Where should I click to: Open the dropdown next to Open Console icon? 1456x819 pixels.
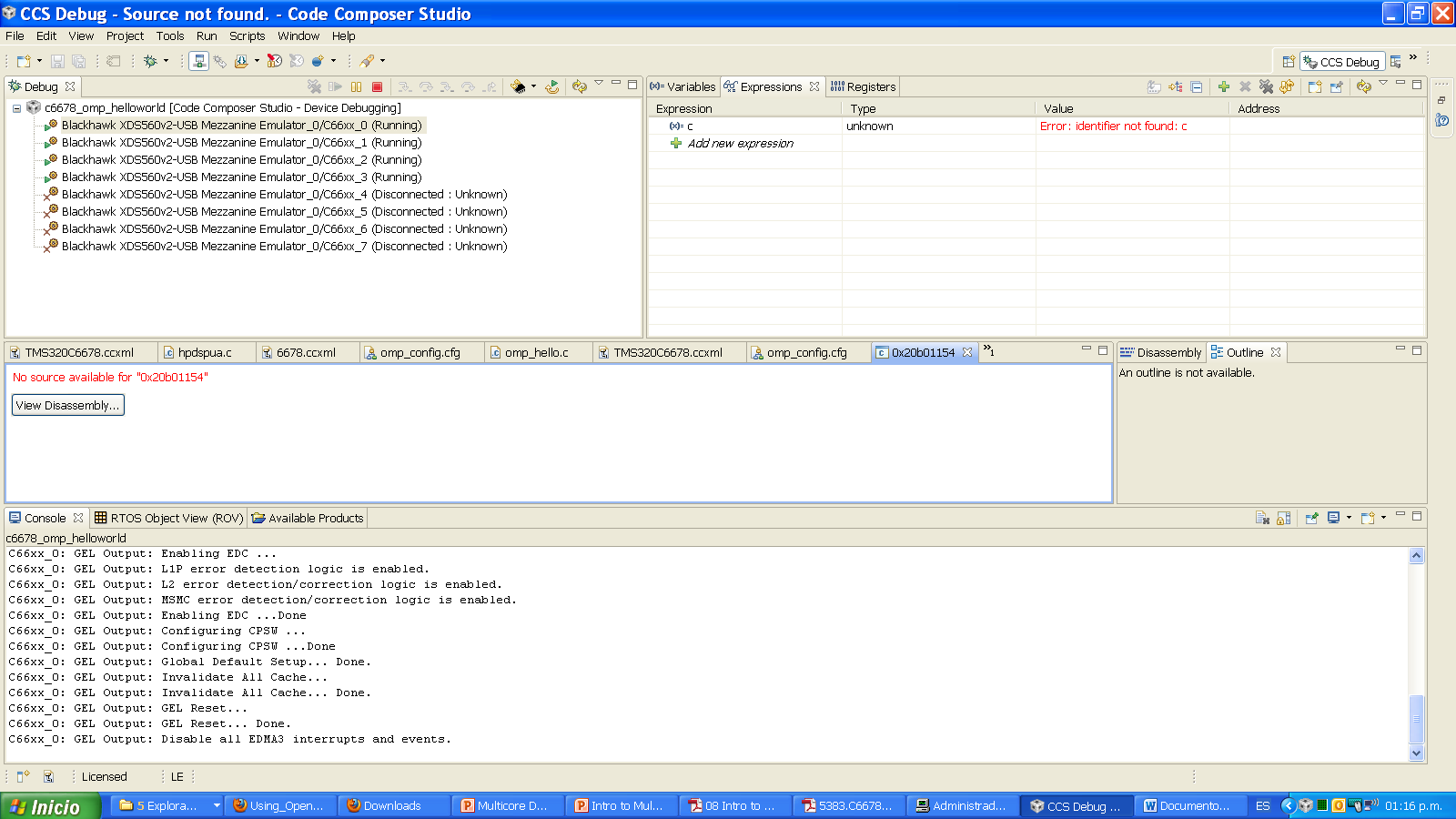click(1383, 518)
